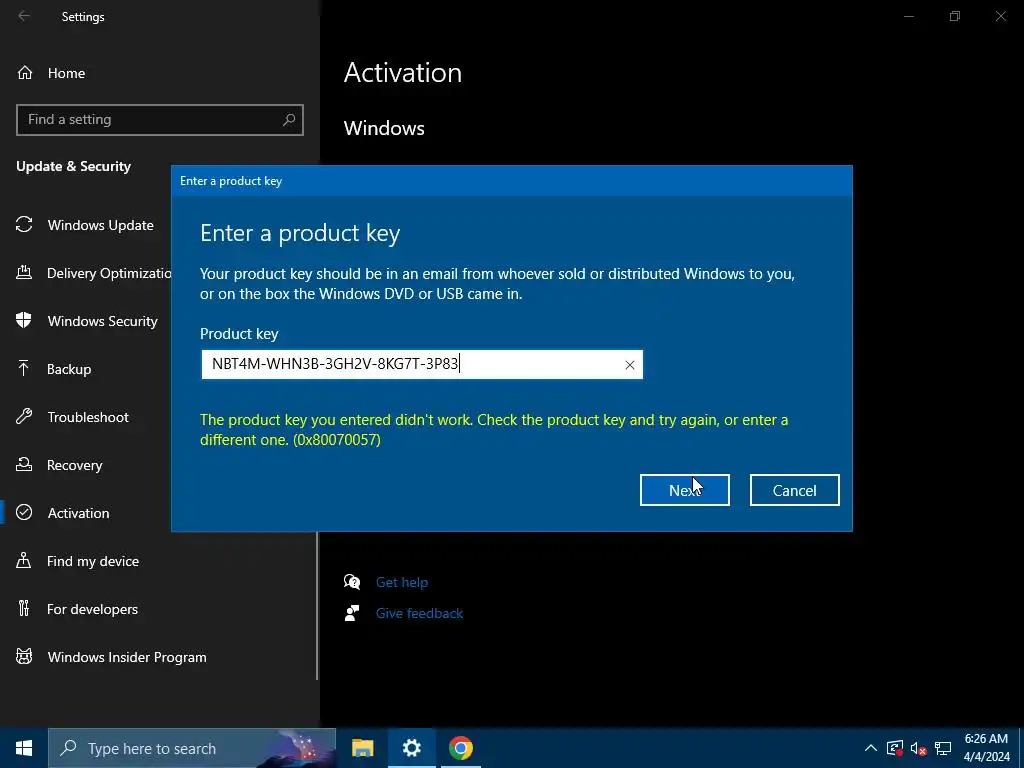Open the Windows Start menu
The height and width of the screenshot is (768, 1024).
point(24,748)
